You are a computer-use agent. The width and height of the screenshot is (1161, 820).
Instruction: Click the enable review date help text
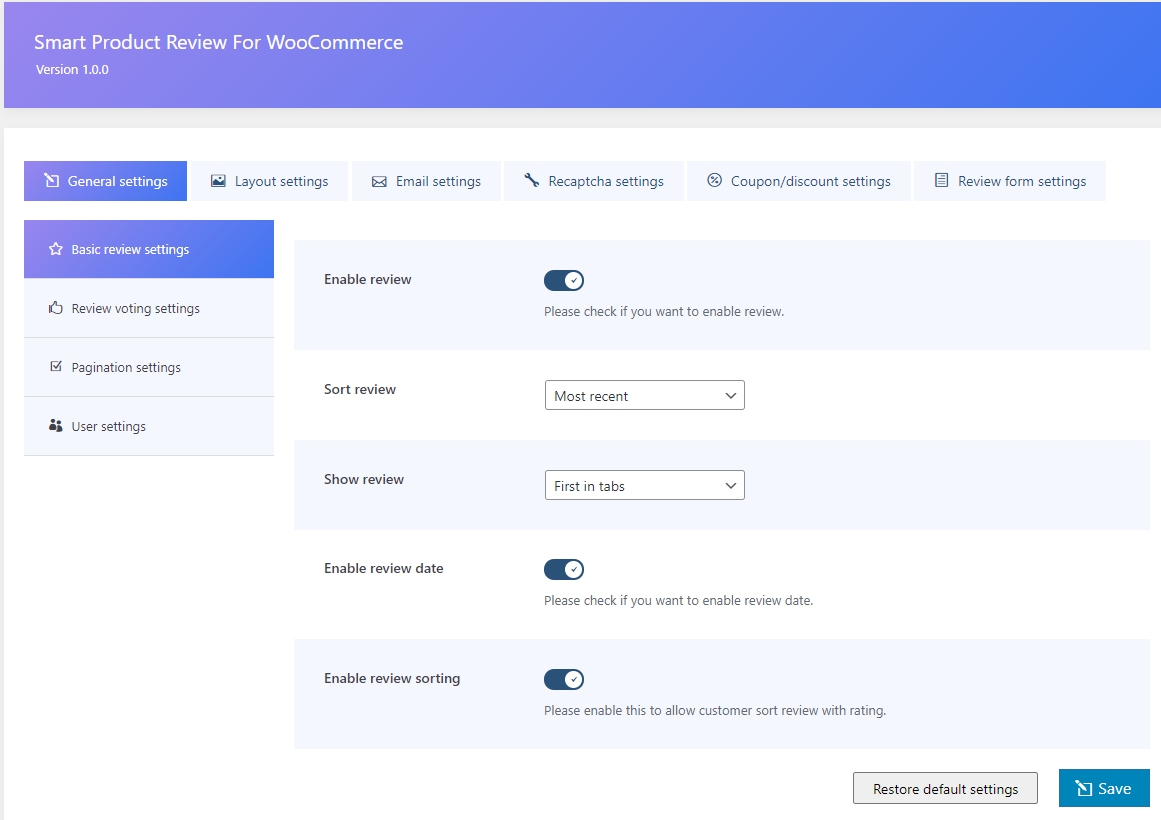678,601
